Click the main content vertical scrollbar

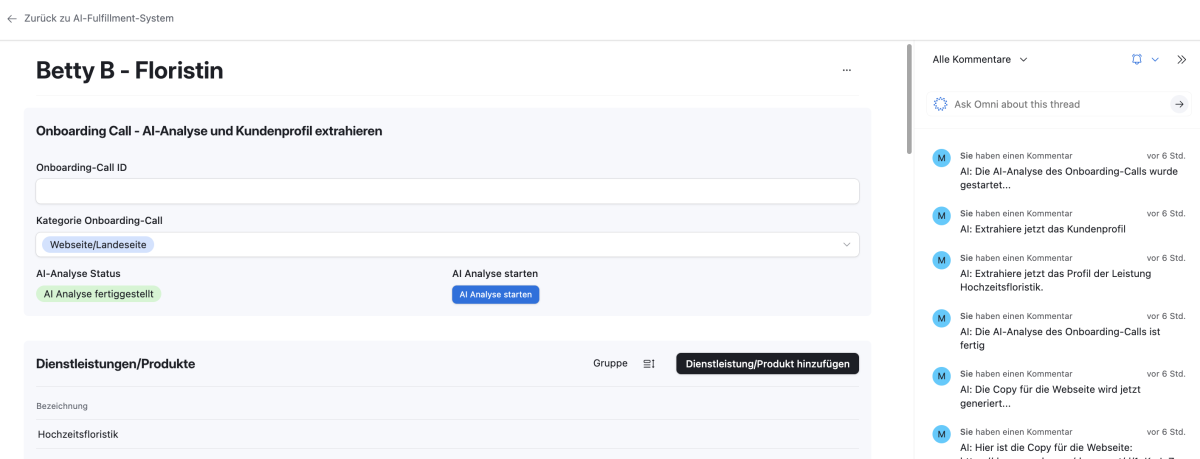[x=908, y=100]
